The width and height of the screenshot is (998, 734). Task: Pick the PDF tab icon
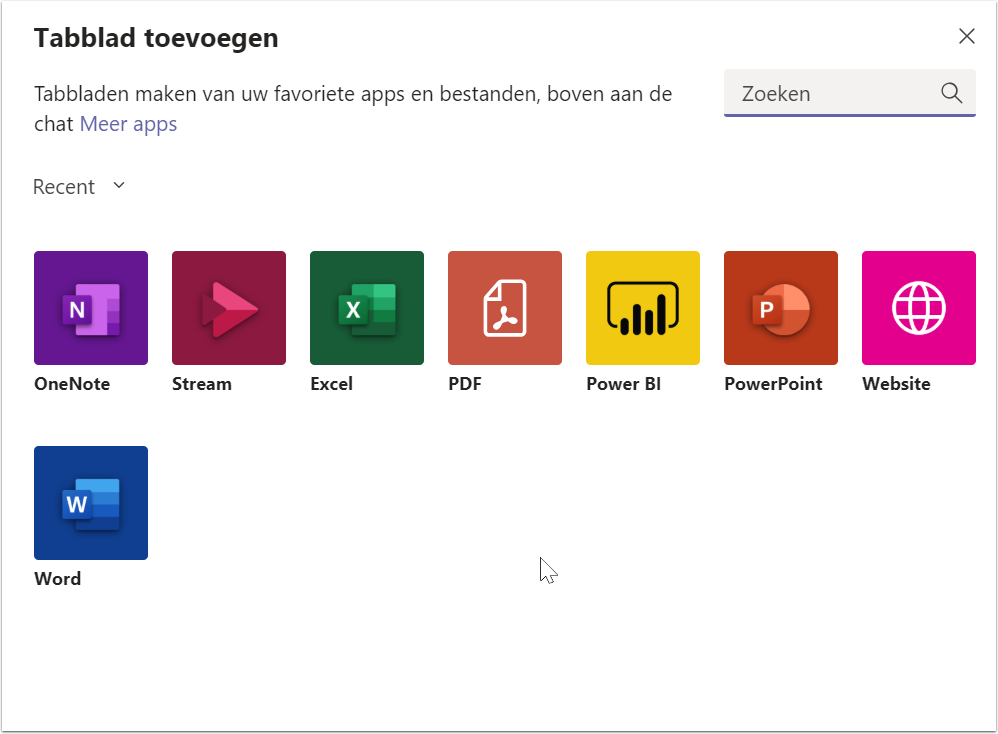505,308
